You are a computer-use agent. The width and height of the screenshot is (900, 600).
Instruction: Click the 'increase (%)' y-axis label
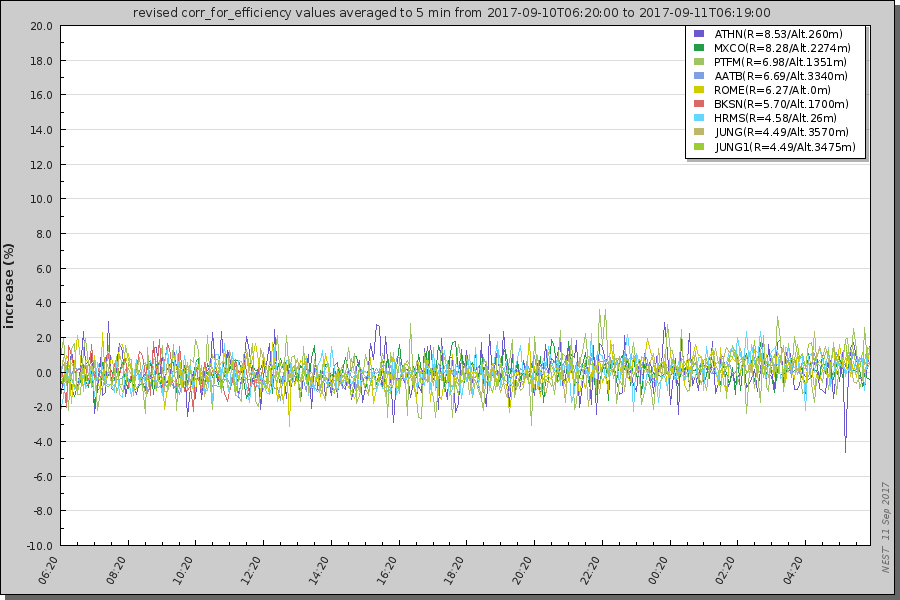10,285
